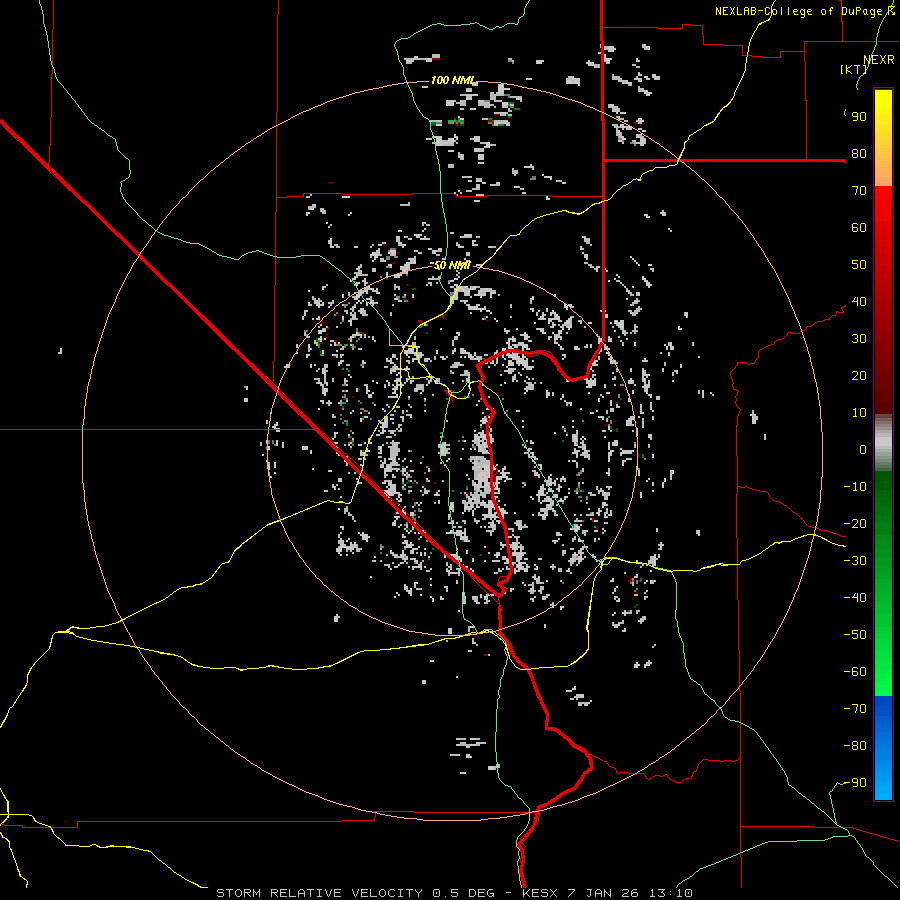Click the 13:10 timestamp in the caption
The height and width of the screenshot is (900, 900).
(670, 893)
